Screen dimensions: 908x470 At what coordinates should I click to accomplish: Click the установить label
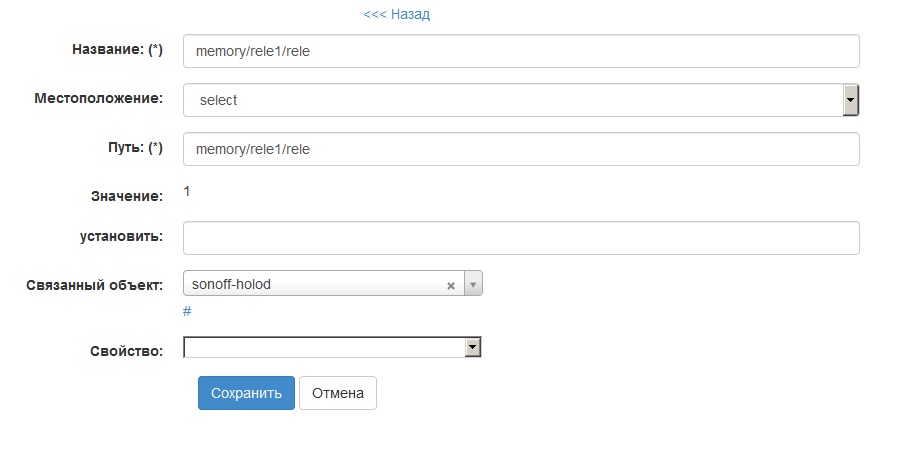pyautogui.click(x=122, y=237)
